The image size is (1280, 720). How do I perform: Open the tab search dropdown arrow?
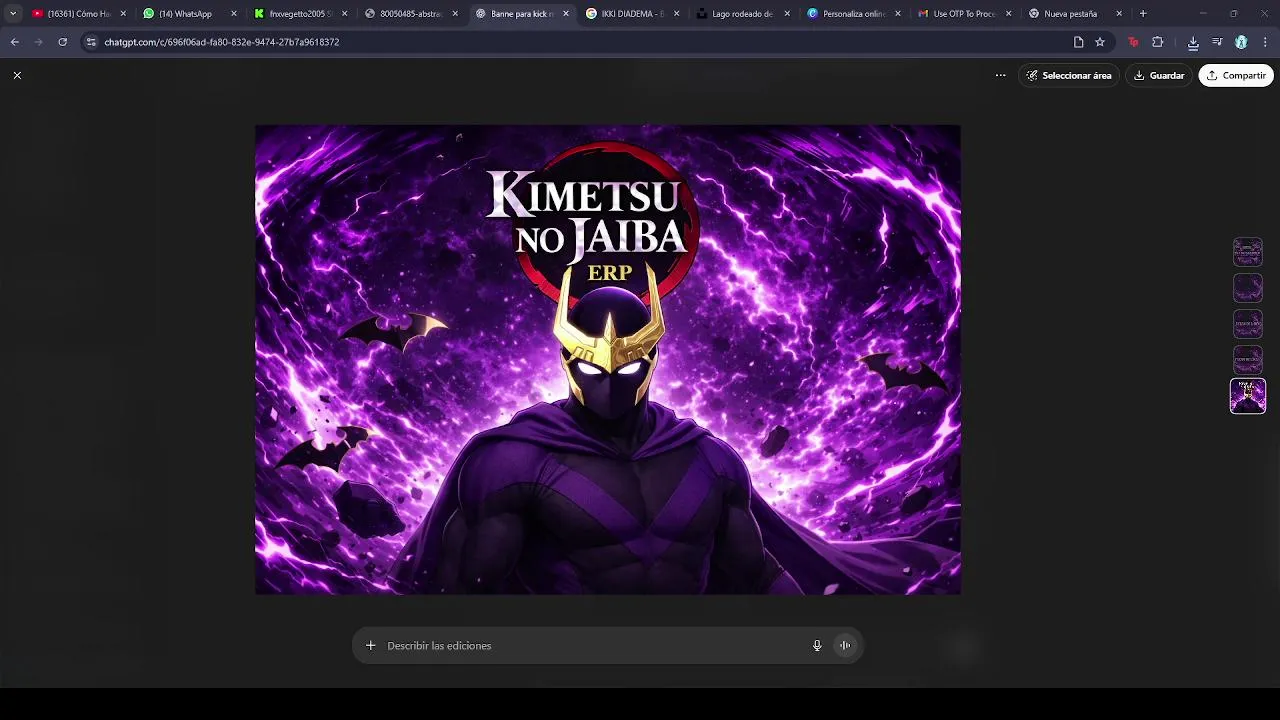[13, 14]
